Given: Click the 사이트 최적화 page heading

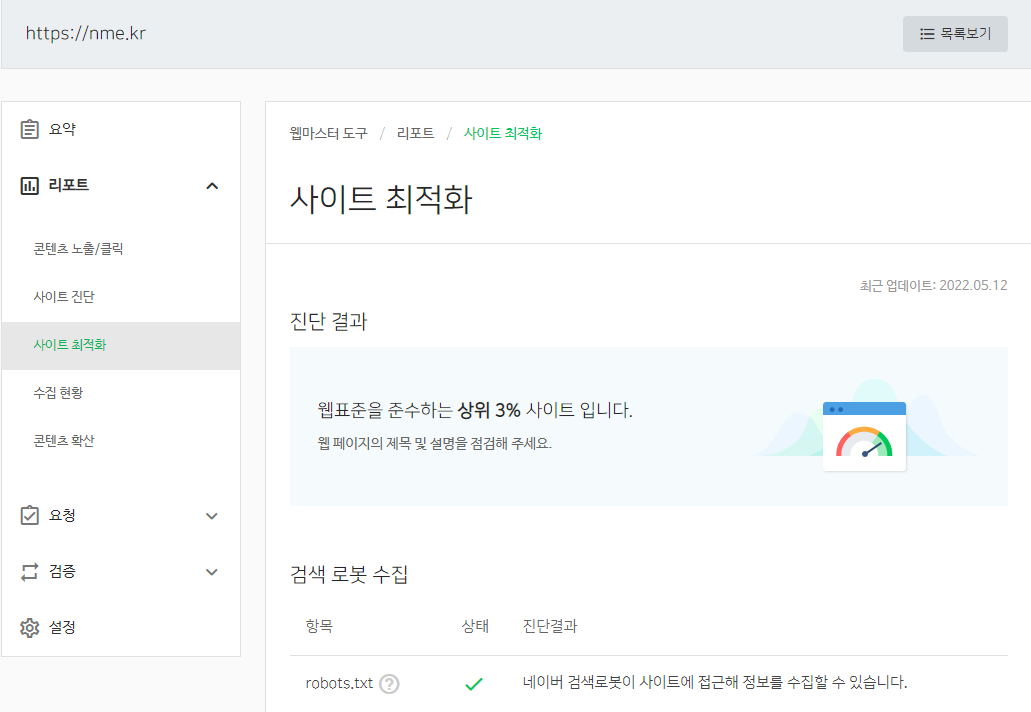Looking at the screenshot, I should pos(381,199).
